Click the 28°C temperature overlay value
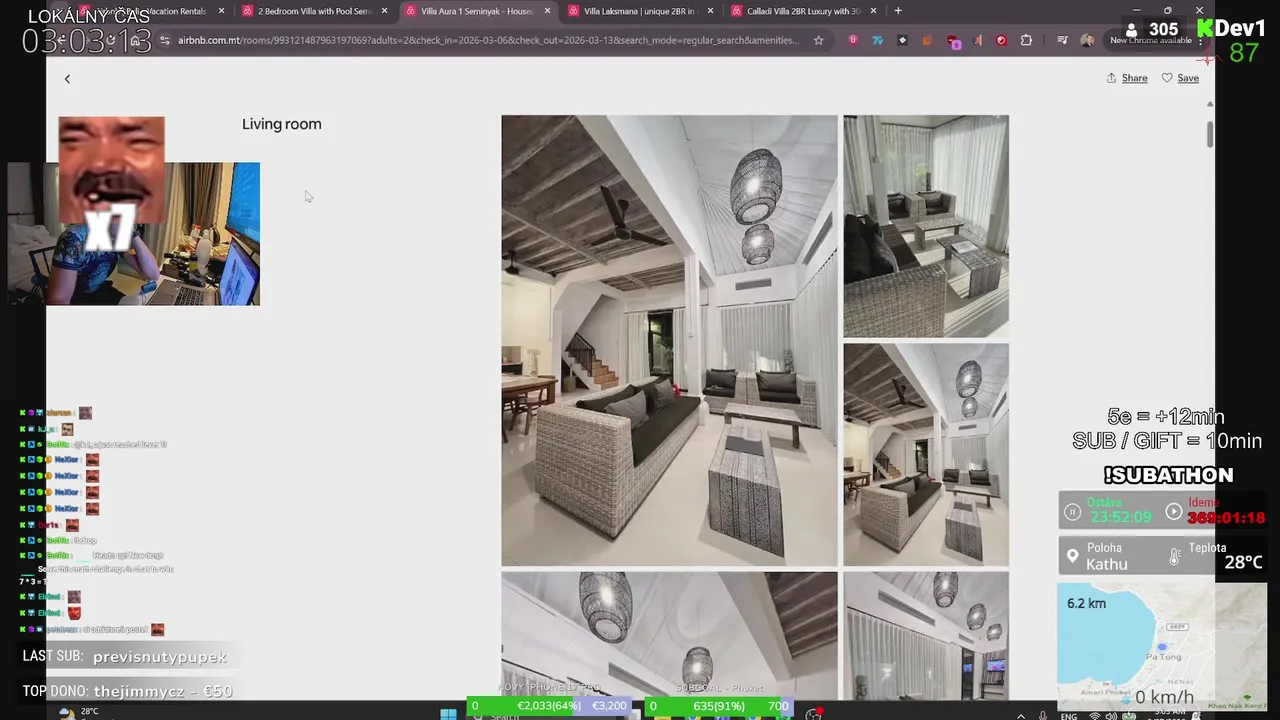 click(x=1243, y=562)
